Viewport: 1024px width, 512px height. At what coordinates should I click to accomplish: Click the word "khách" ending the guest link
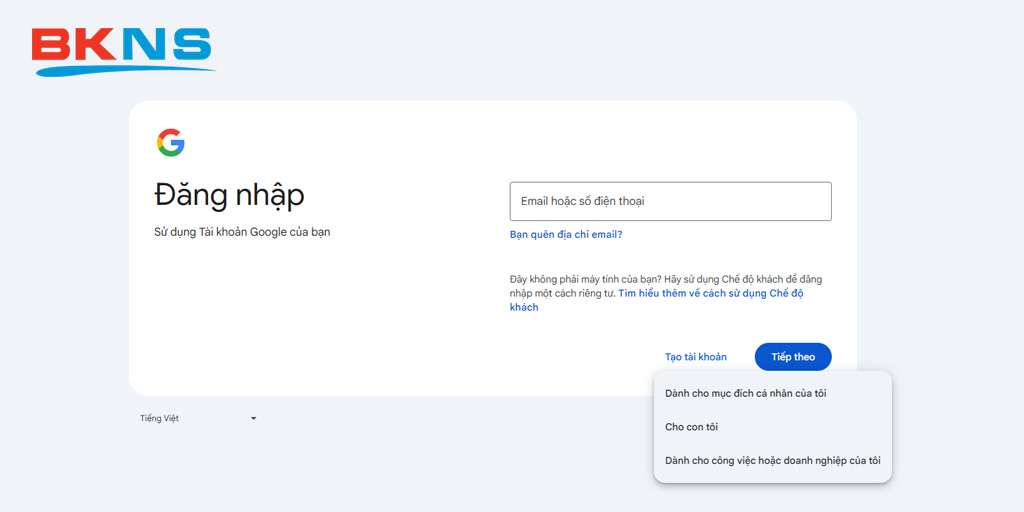tap(524, 307)
